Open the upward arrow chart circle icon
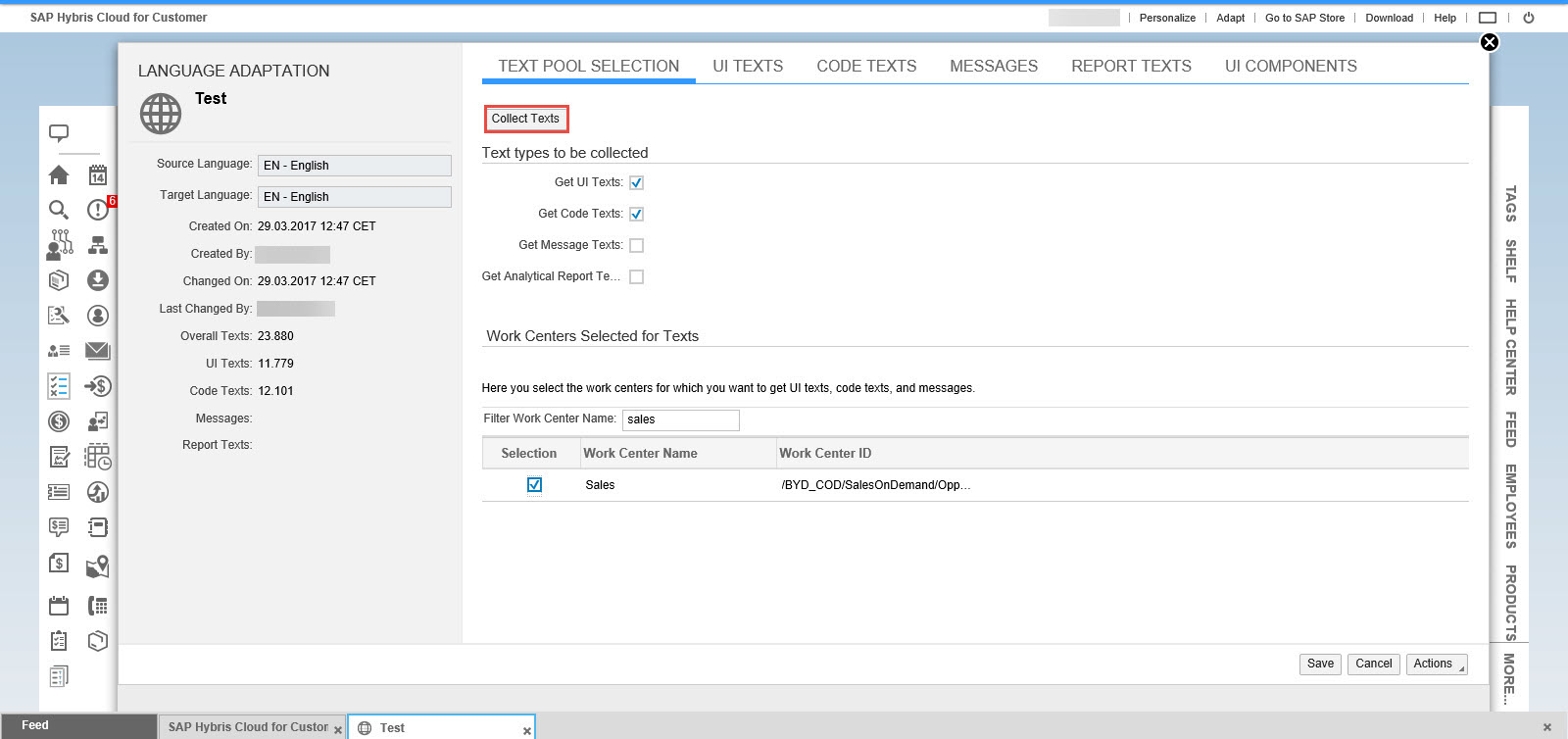The image size is (1568, 739). click(98, 492)
